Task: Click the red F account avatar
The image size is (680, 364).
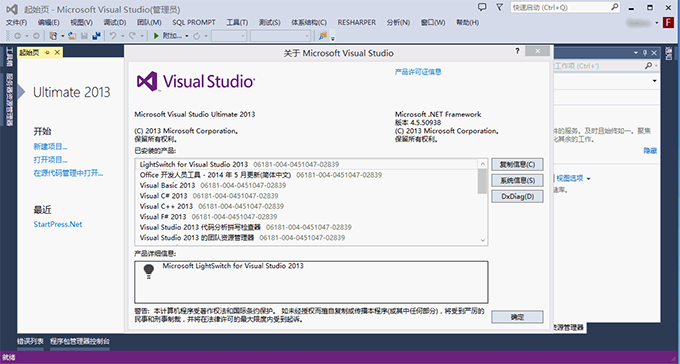Action: pyautogui.click(x=668, y=23)
